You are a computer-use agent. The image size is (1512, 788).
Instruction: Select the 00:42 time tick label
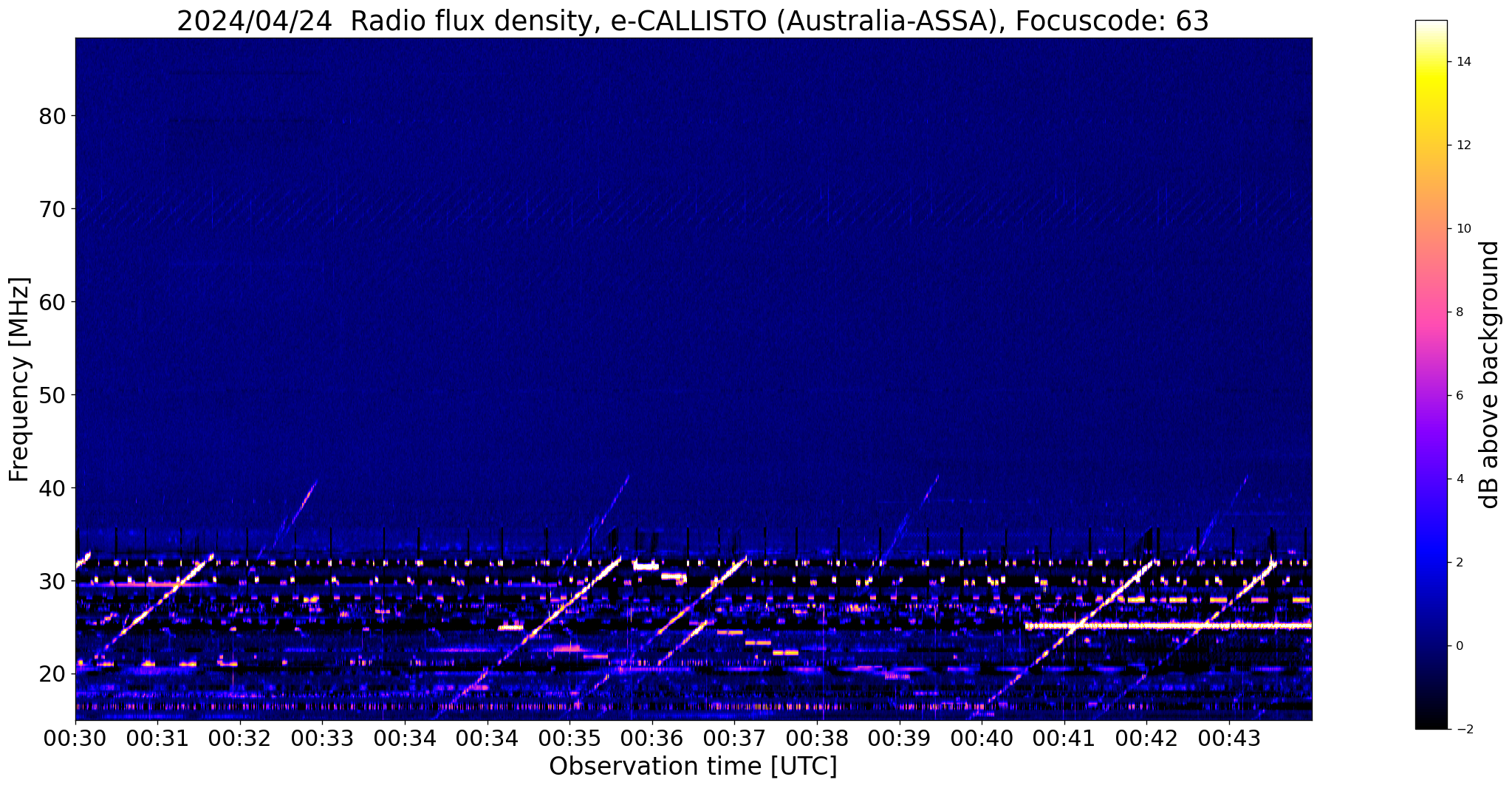(1147, 739)
